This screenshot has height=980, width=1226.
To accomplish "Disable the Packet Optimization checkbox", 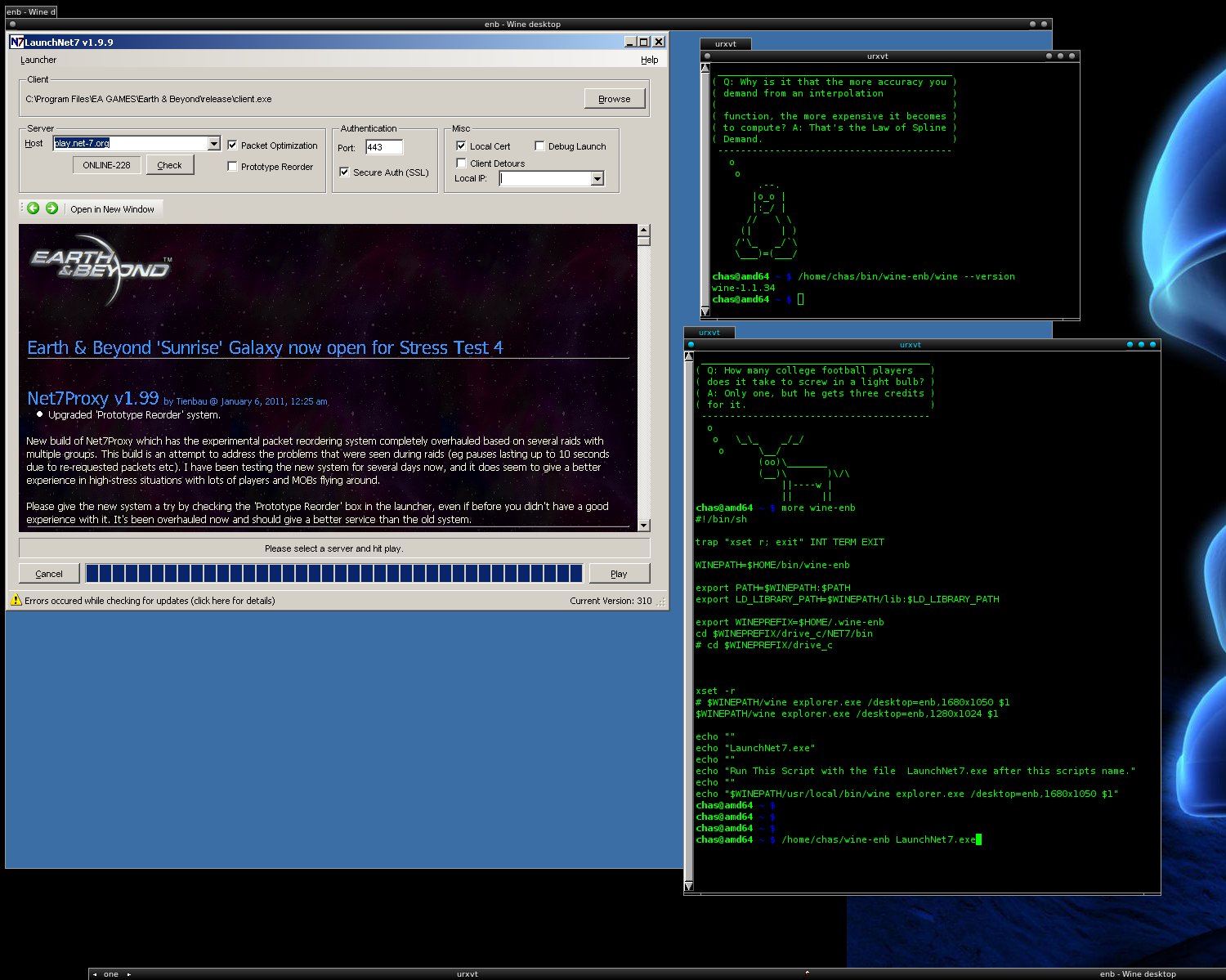I will pyautogui.click(x=233, y=145).
